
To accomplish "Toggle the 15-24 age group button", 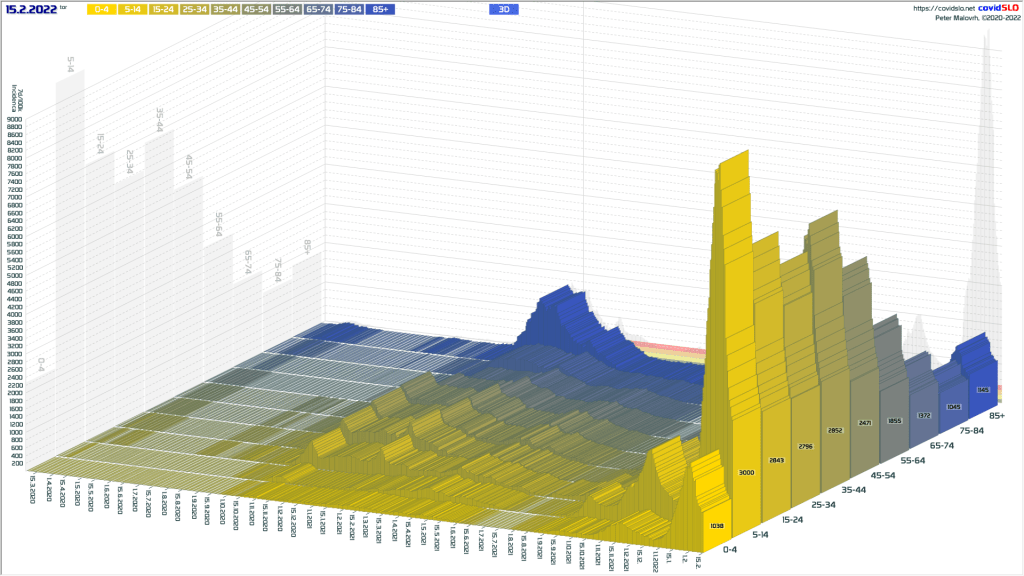I will [x=164, y=9].
